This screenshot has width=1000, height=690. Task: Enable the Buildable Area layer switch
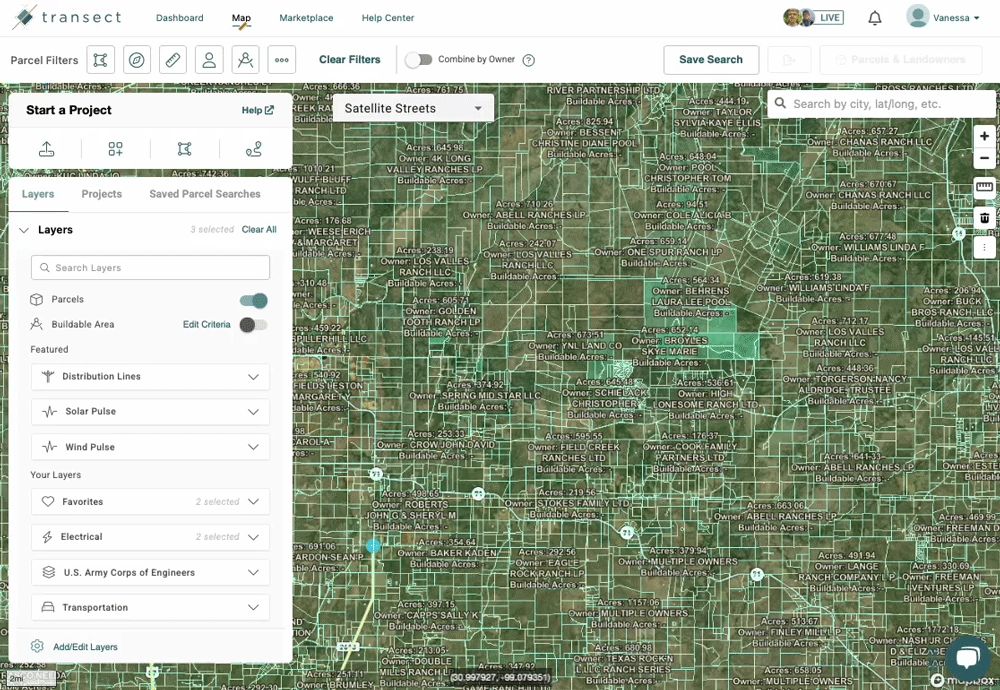(254, 325)
